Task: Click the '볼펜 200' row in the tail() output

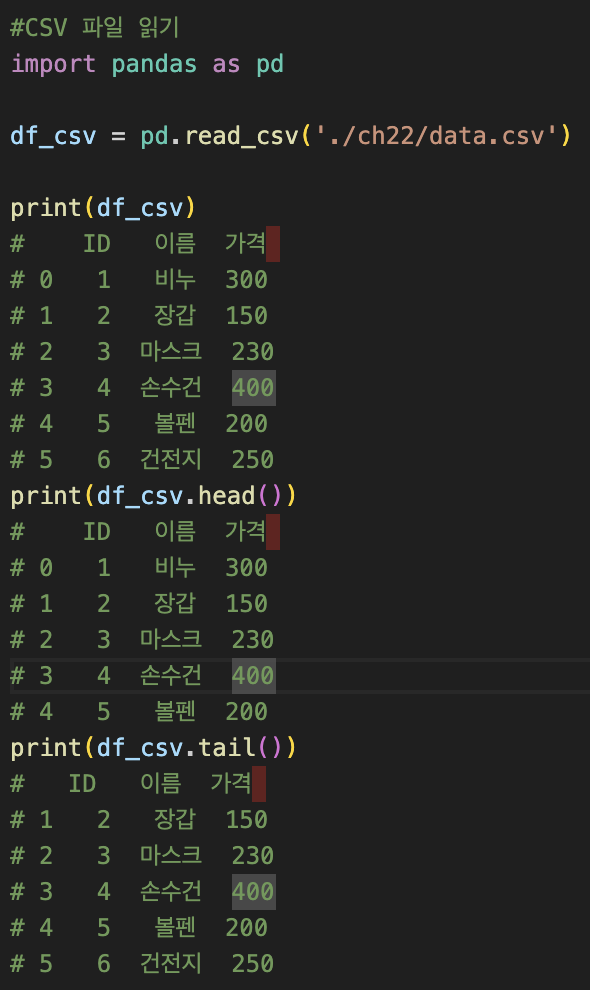Action: point(140,927)
